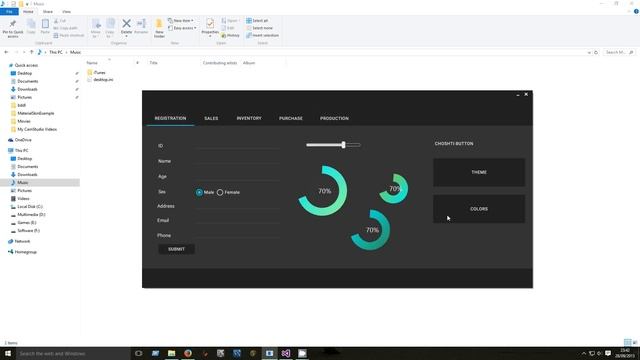Click the taskbar search box
640x360 pixels.
[73, 353]
